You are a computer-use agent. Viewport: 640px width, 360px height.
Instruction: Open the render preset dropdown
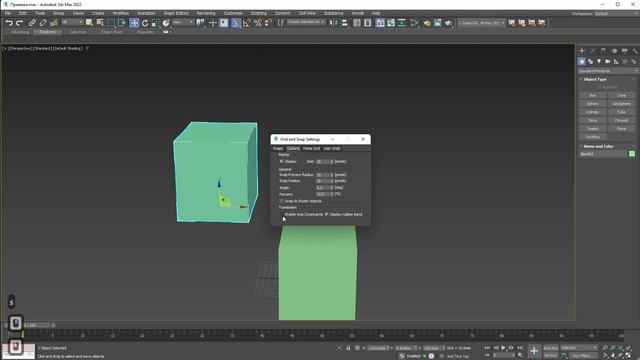482,23
